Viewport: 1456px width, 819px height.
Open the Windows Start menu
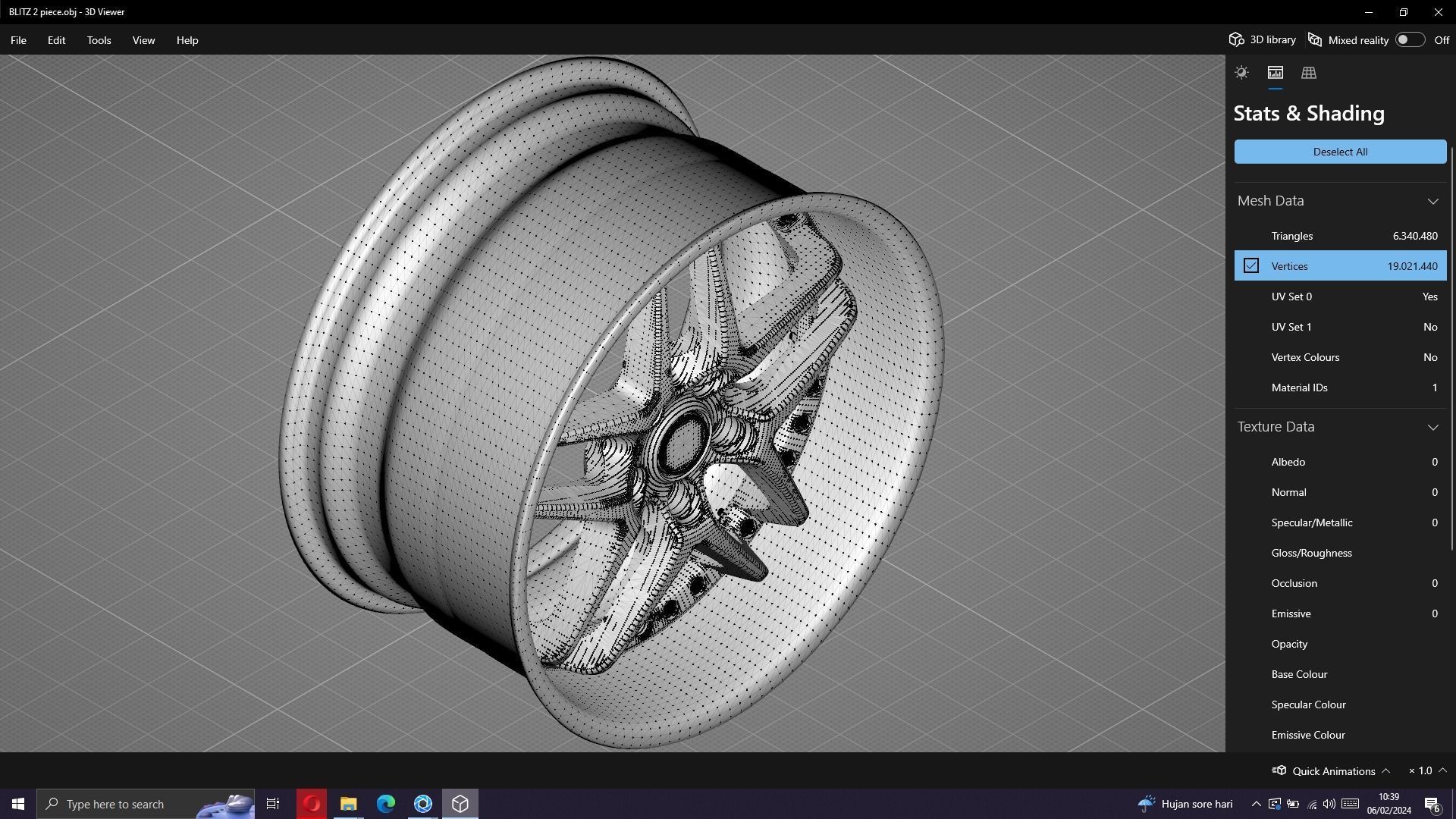[18, 804]
